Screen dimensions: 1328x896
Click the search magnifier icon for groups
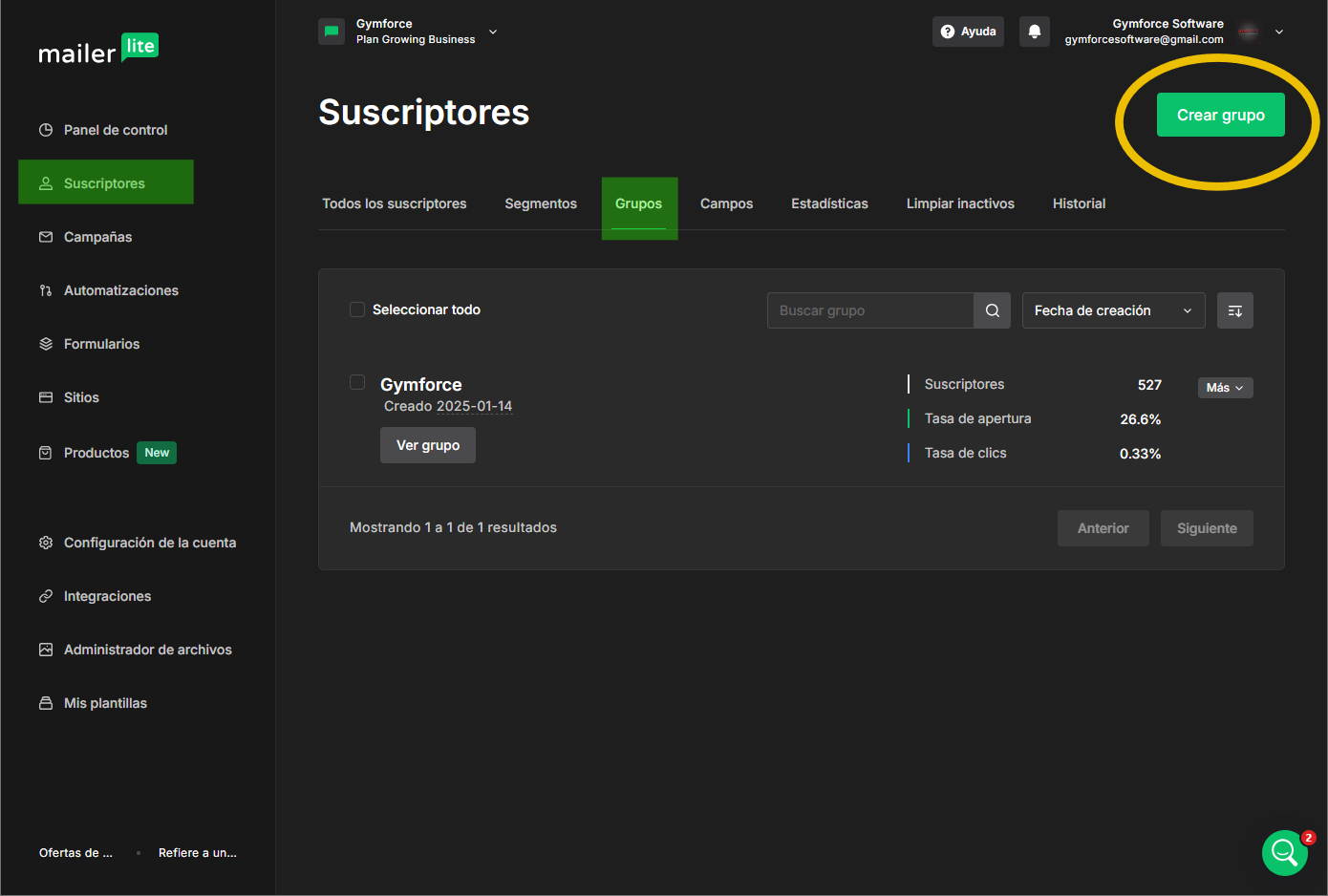(992, 310)
